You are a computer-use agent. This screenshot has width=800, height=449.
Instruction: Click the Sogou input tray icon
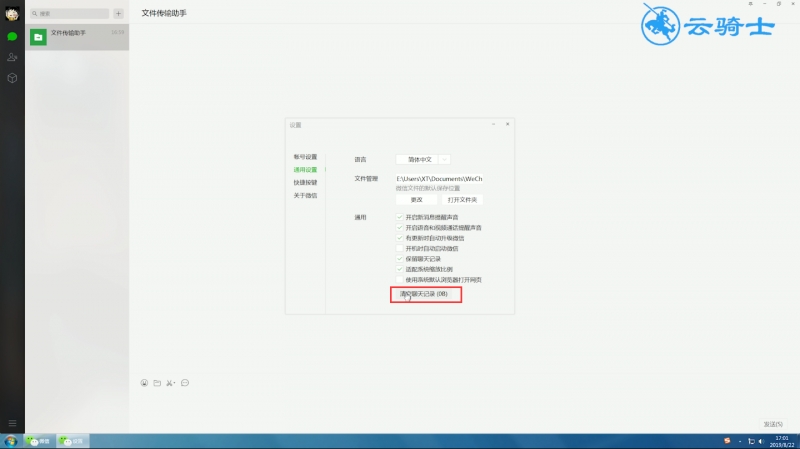click(x=727, y=441)
